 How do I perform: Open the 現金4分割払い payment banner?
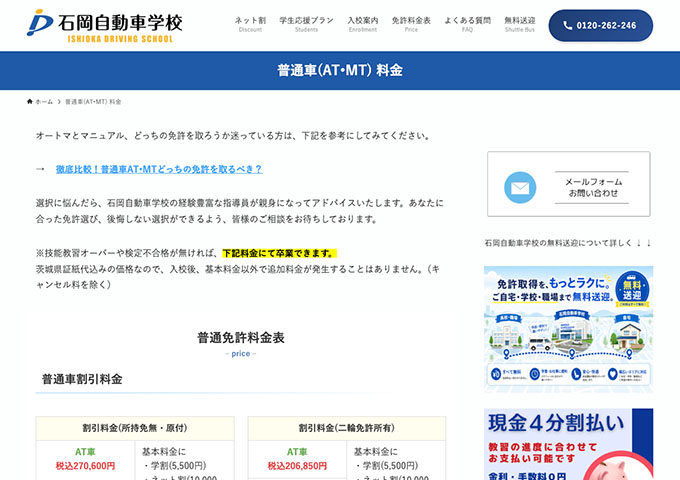[x=569, y=444]
